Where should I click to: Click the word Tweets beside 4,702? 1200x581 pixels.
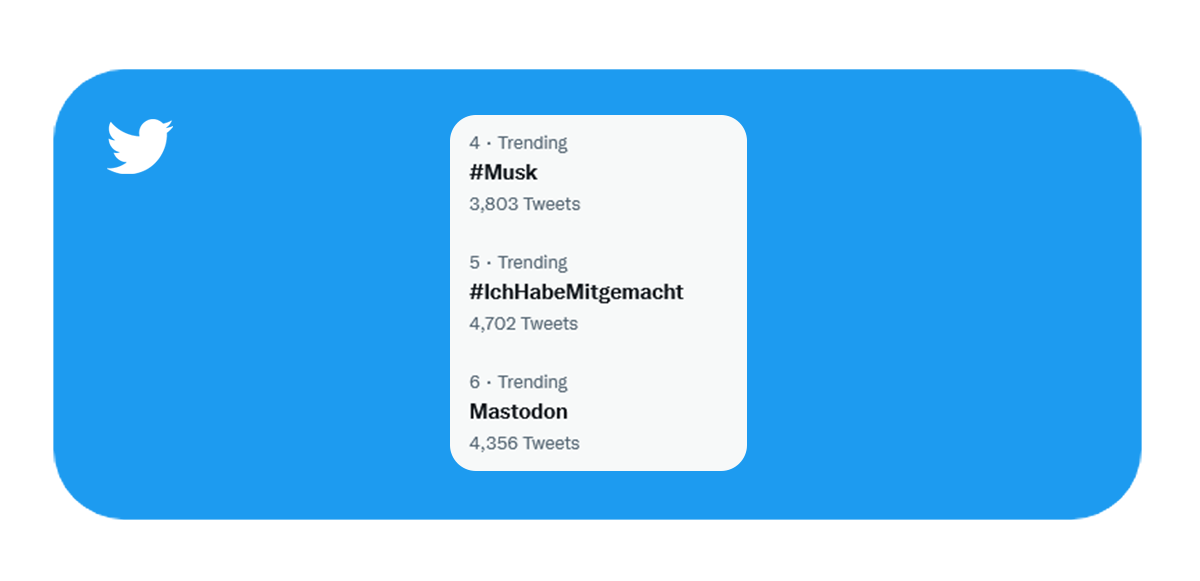pyautogui.click(x=550, y=324)
